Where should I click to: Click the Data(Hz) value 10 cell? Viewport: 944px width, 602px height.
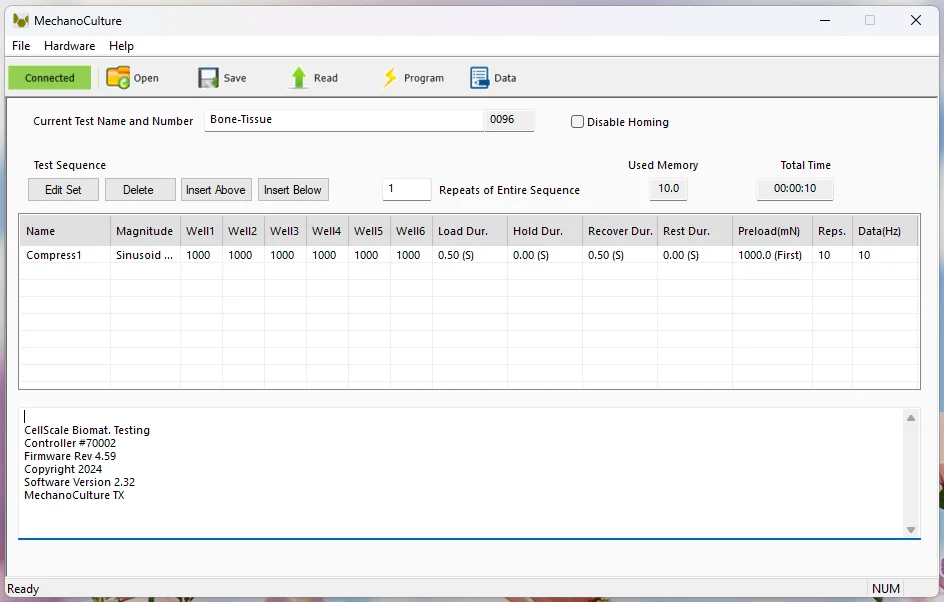[885, 255]
